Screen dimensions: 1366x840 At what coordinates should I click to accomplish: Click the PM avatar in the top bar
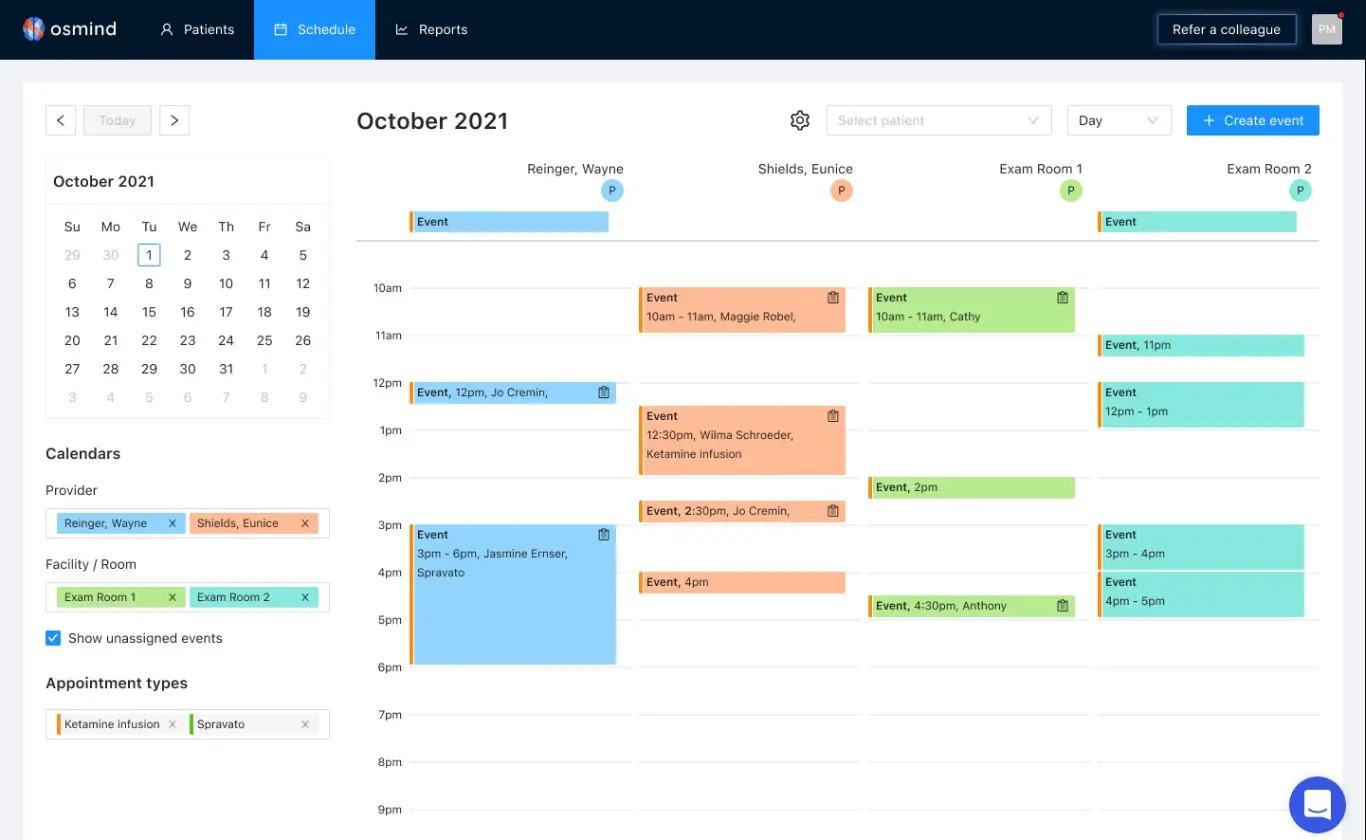click(x=1326, y=29)
